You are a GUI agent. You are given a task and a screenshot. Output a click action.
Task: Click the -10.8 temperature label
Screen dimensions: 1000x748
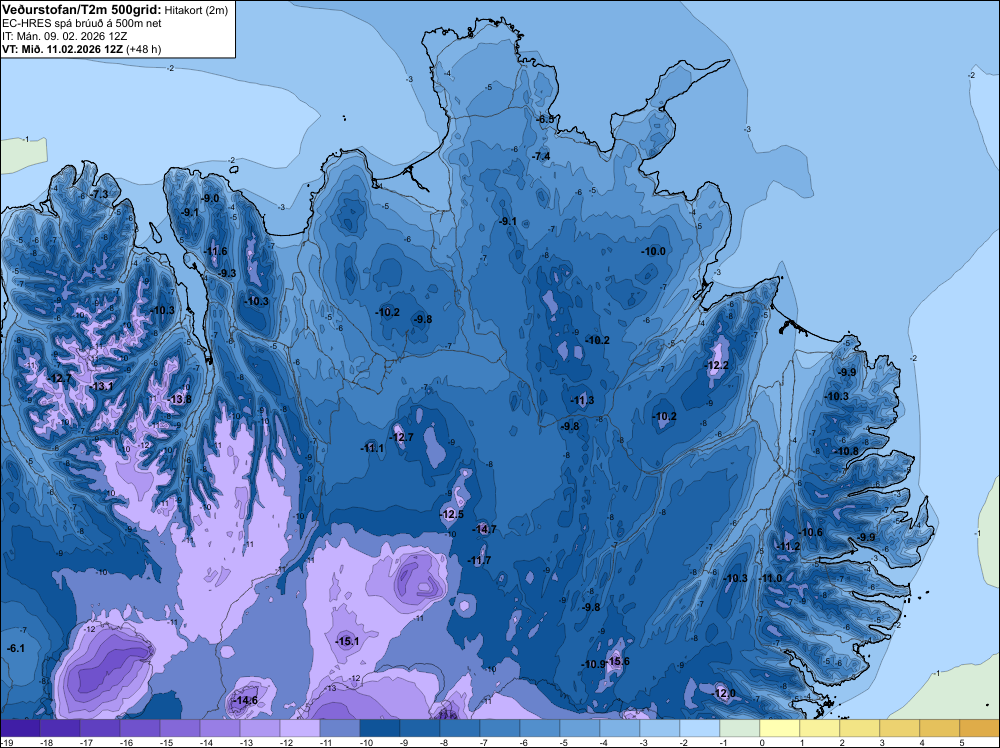847,451
